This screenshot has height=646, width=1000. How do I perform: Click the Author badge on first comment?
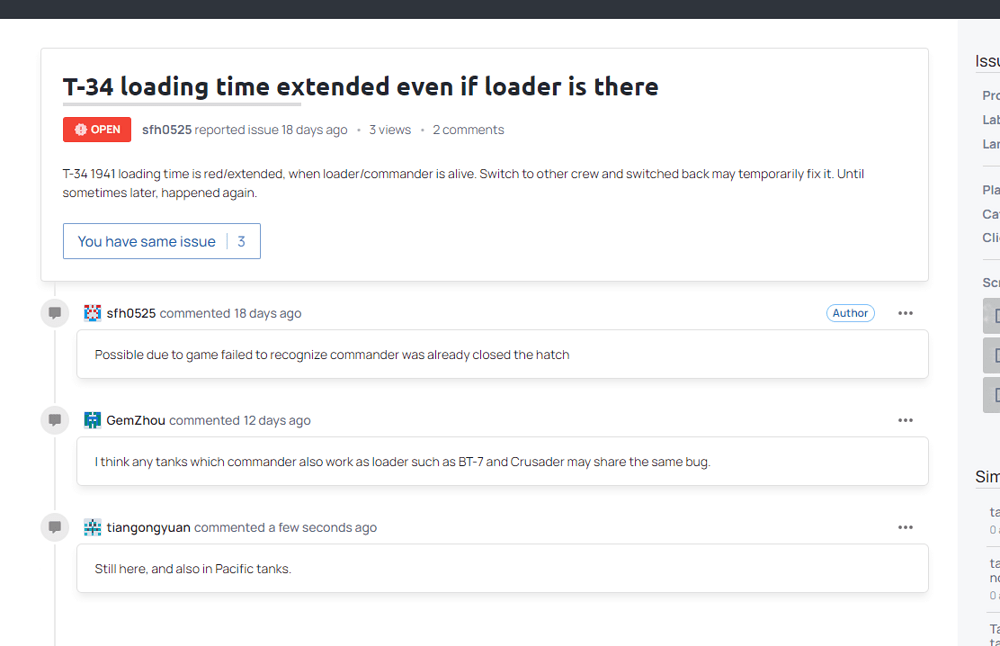coord(850,313)
